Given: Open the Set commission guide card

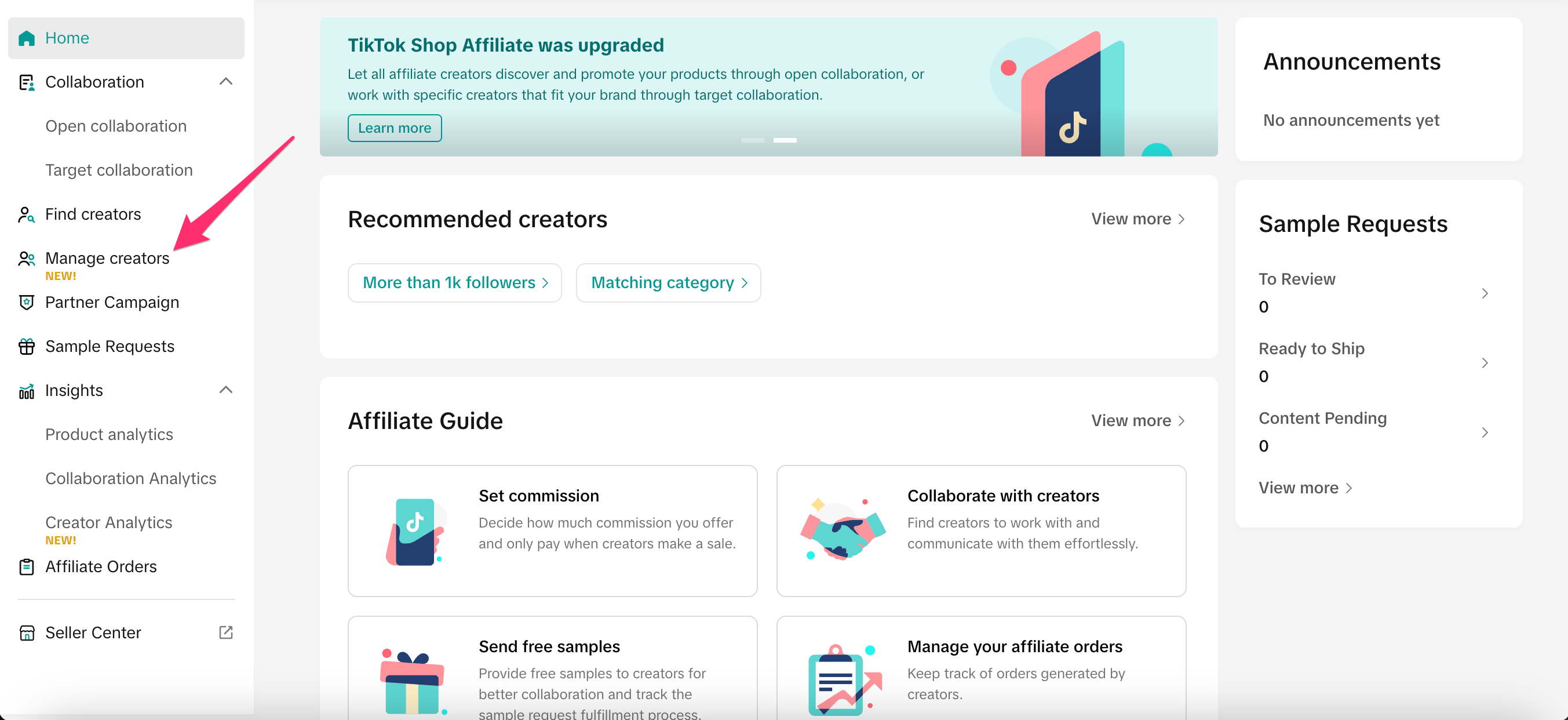Looking at the screenshot, I should coord(552,530).
